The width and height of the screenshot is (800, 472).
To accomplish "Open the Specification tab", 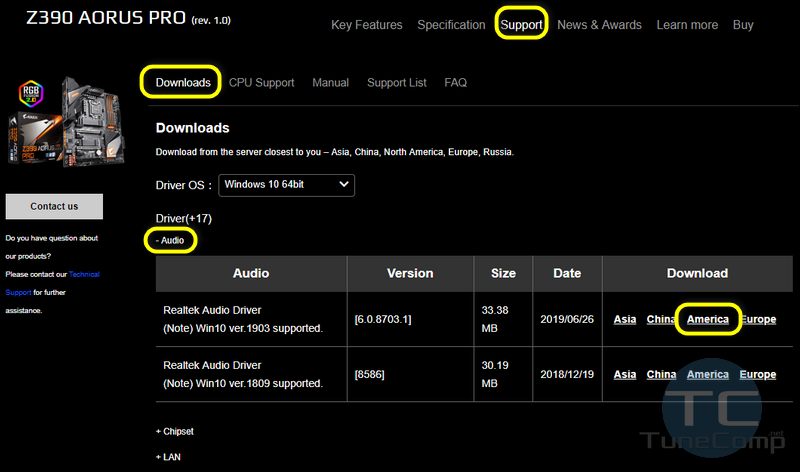I will coord(451,25).
